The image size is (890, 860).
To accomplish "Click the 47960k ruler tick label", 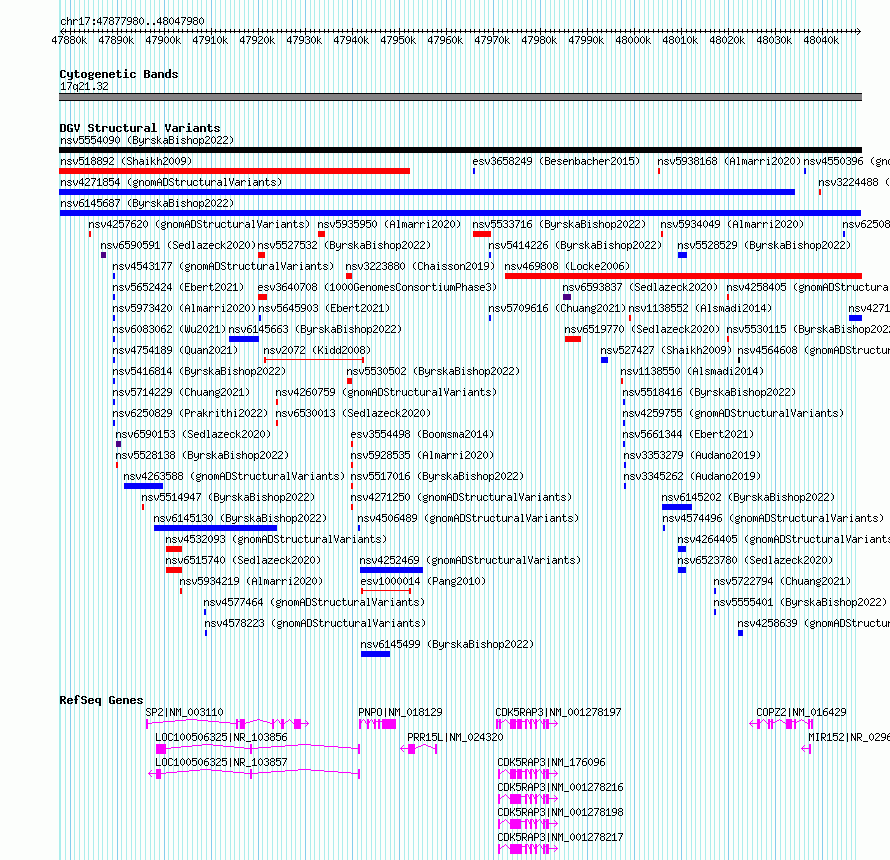I will [x=445, y=40].
